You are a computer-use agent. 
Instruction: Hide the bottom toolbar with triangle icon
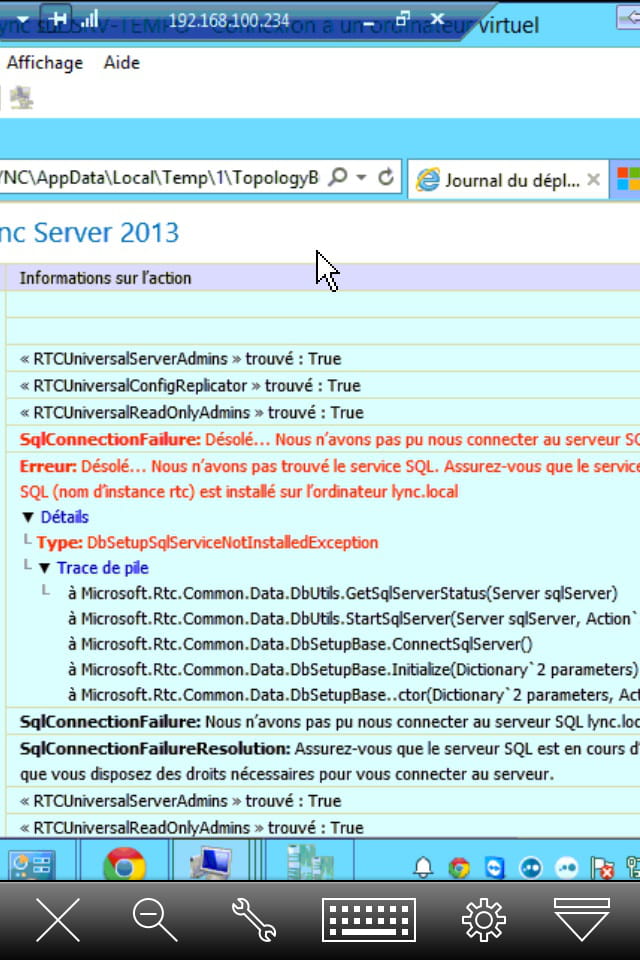(x=581, y=919)
